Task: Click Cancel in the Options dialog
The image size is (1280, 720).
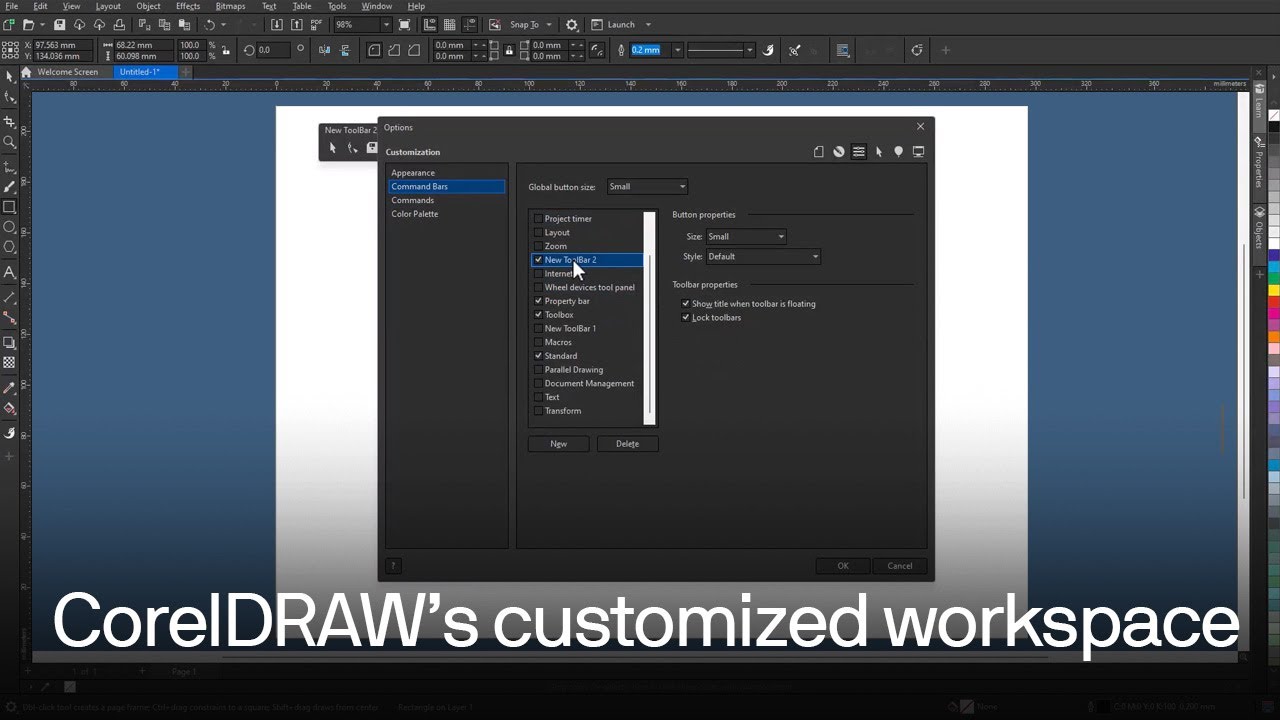Action: (x=900, y=566)
